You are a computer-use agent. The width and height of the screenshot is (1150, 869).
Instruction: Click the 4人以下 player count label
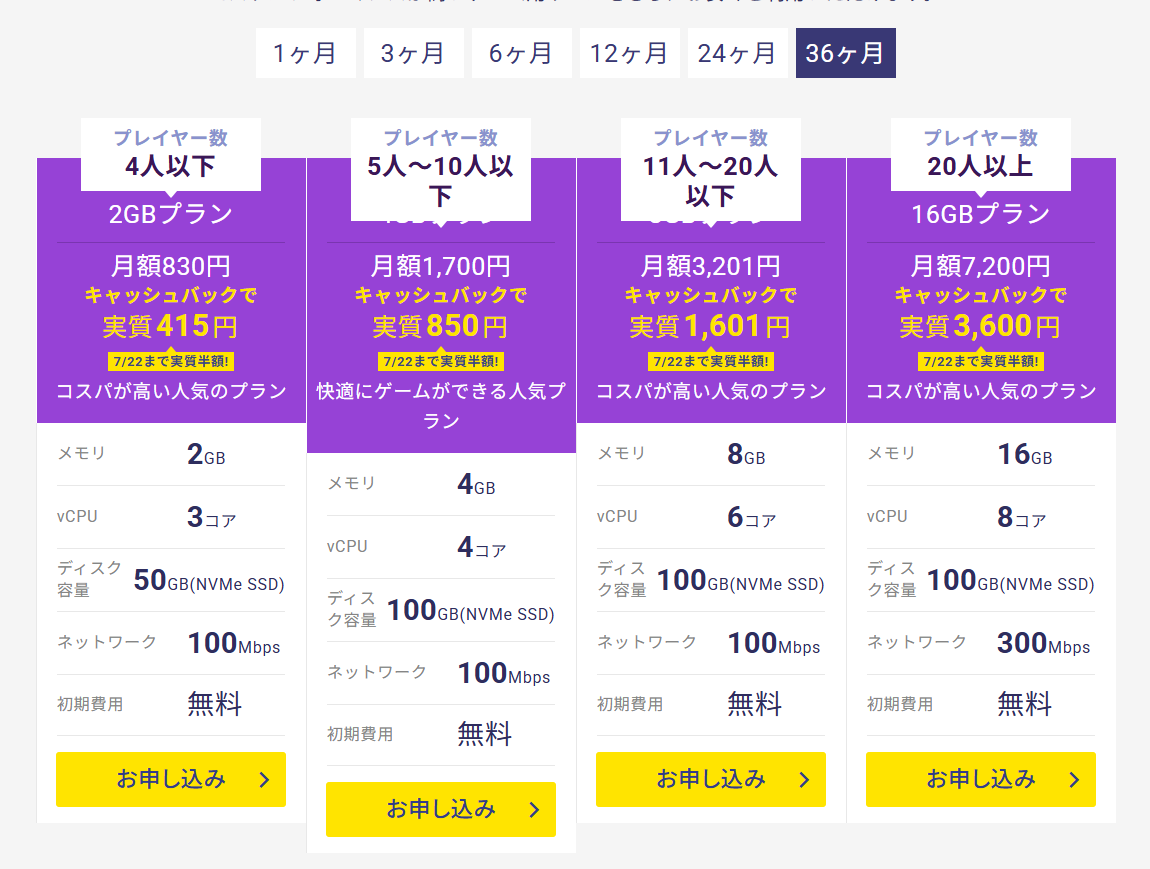click(x=170, y=166)
